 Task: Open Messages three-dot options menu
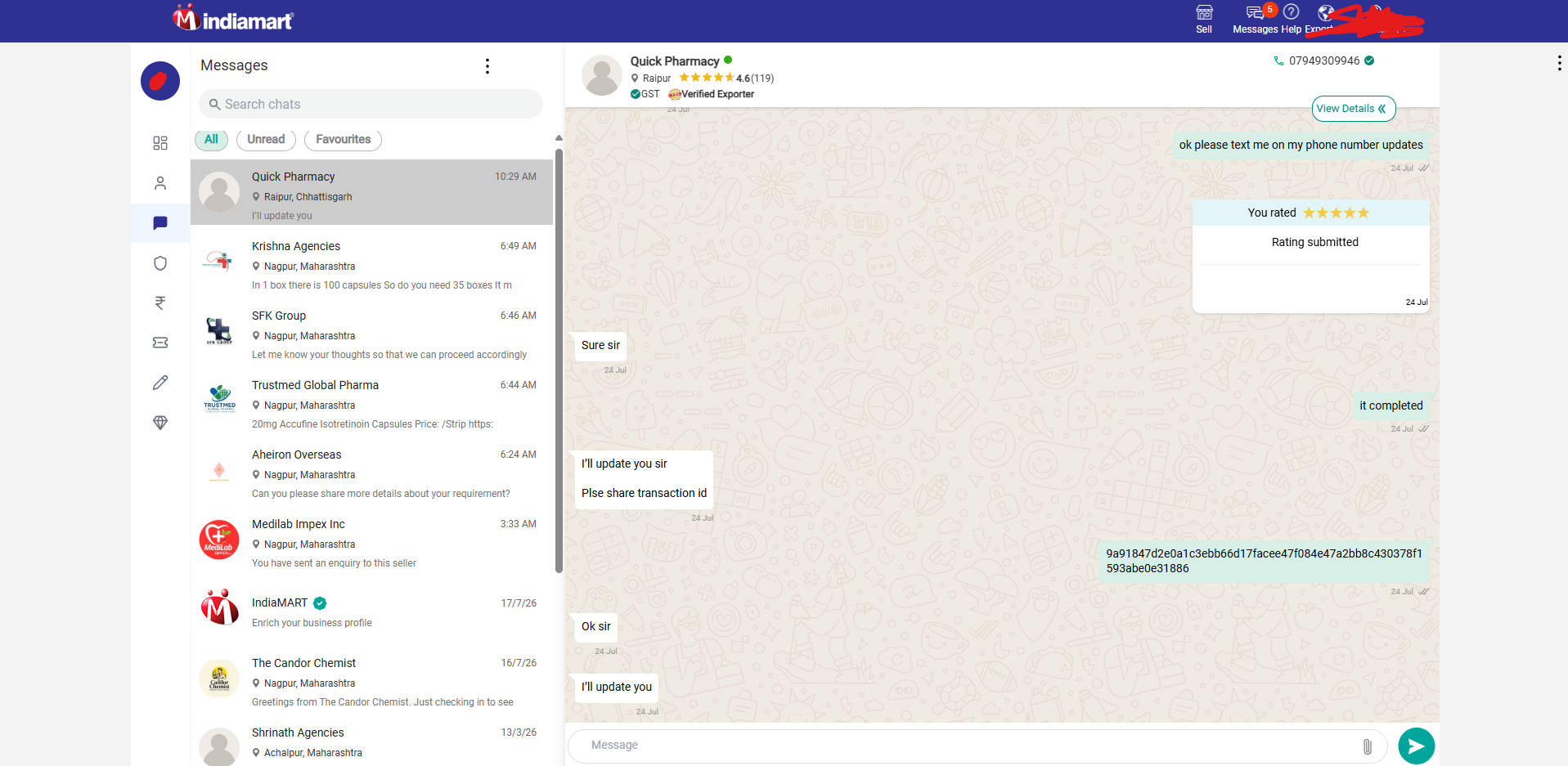(487, 66)
